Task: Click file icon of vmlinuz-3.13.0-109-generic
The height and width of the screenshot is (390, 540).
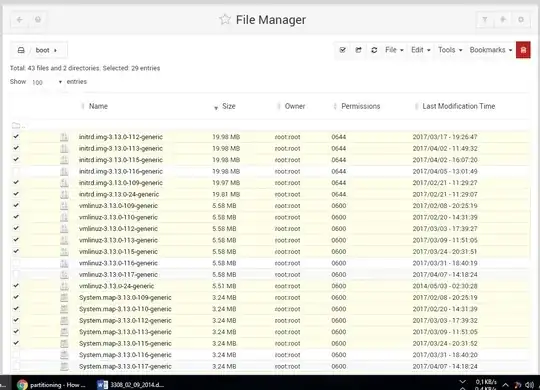Action: click(64, 206)
